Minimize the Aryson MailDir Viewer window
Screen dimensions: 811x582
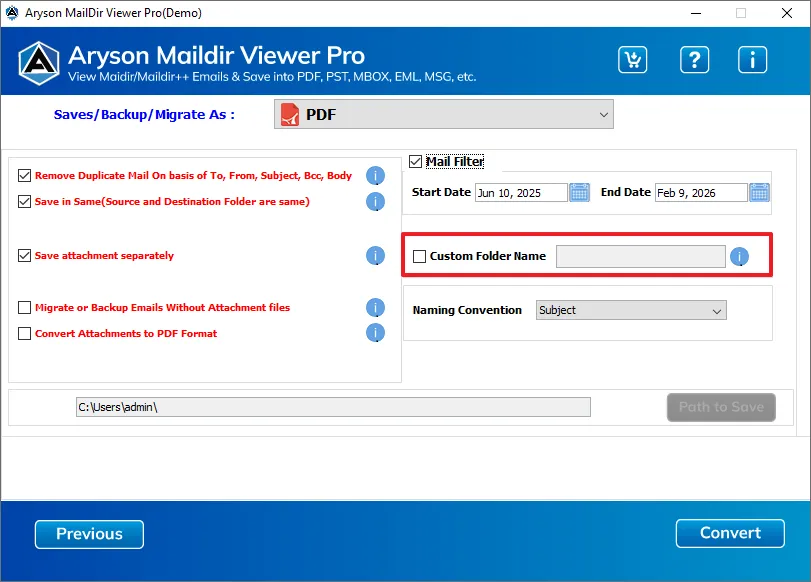[696, 13]
